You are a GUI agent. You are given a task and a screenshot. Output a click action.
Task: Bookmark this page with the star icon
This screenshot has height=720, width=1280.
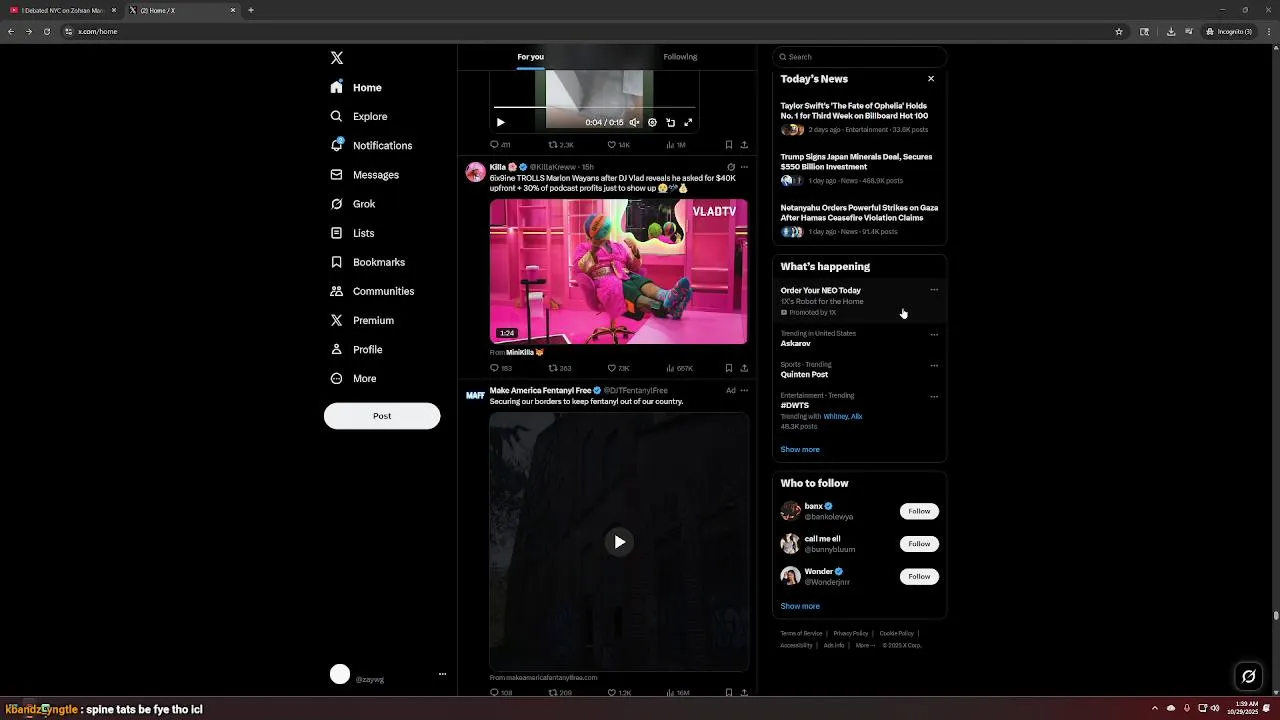1119,31
